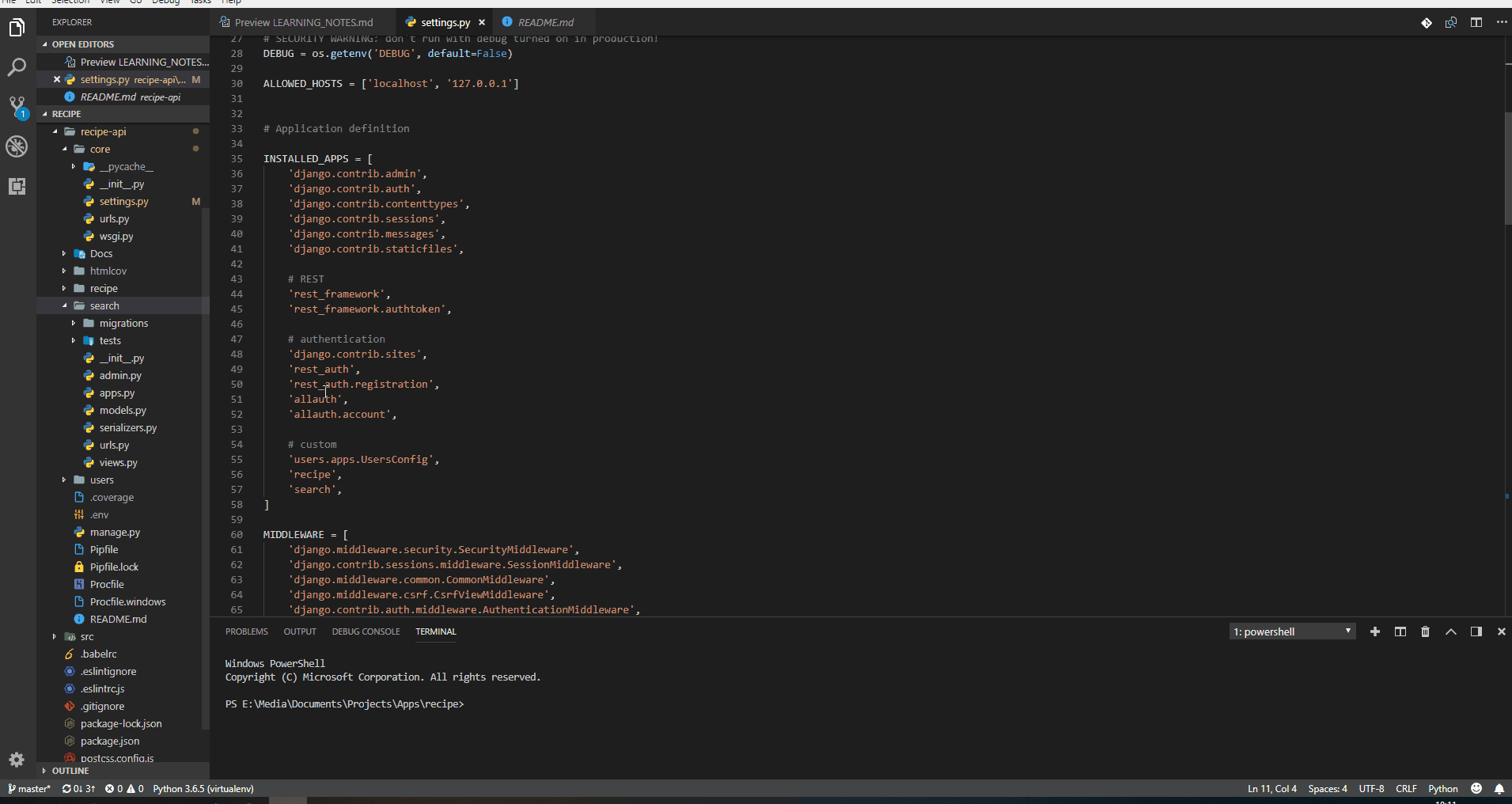Maximize the terminal panel
Image resolution: width=1512 pixels, height=804 pixels.
[x=1450, y=631]
